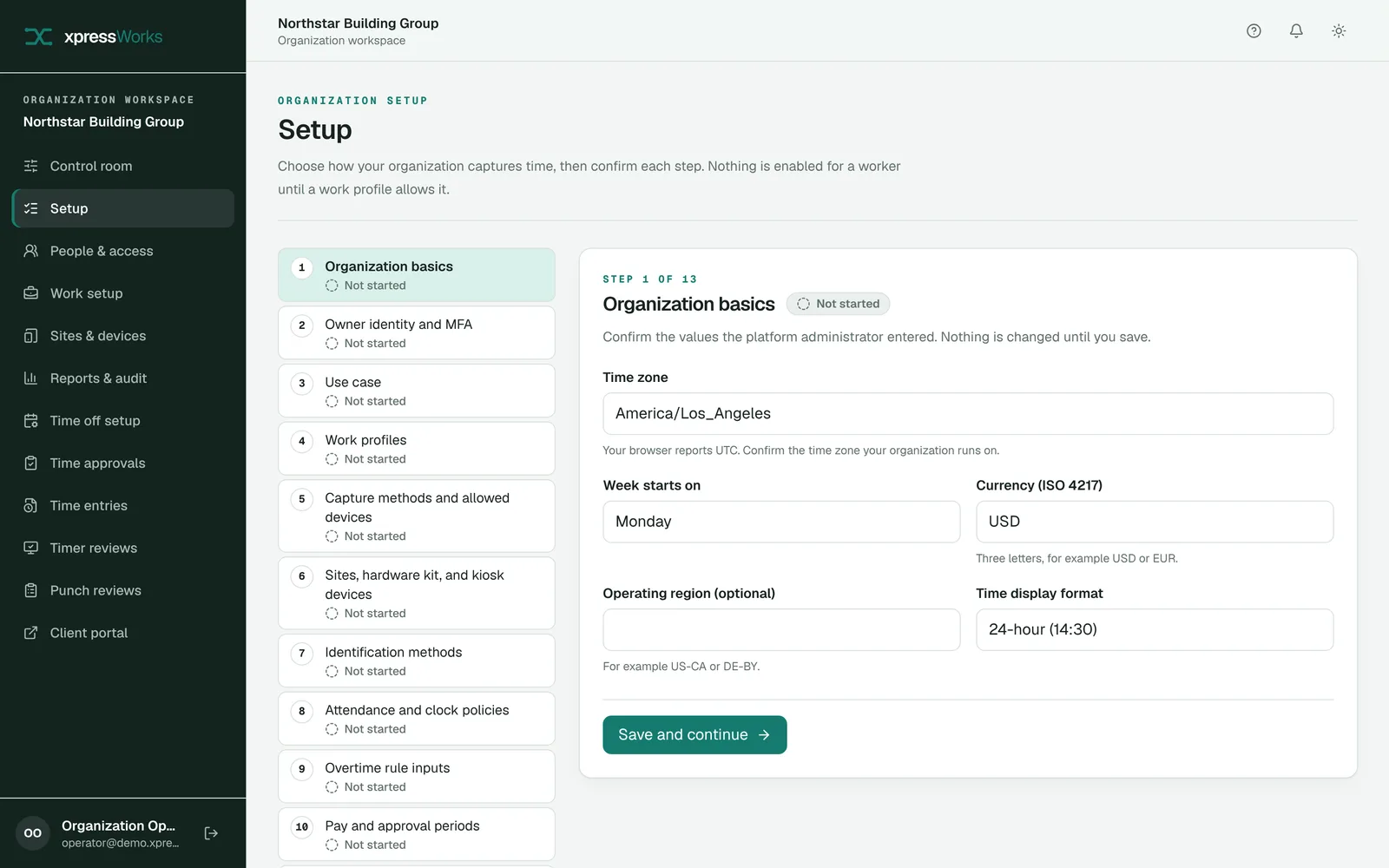Click the Client portal external-link icon

[31, 633]
